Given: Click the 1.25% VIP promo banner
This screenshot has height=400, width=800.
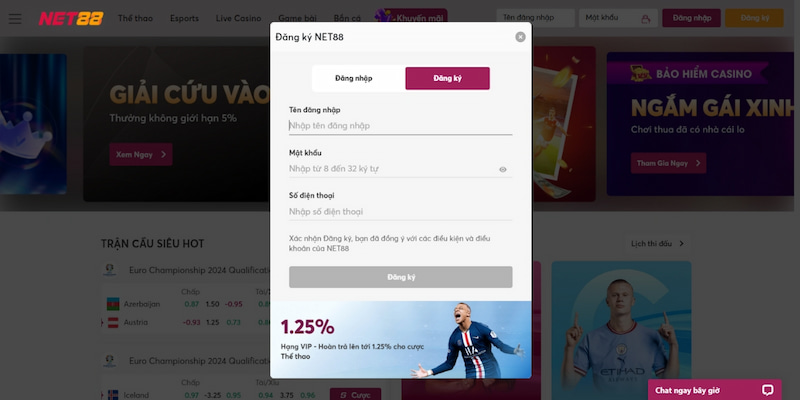Looking at the screenshot, I should coord(401,340).
